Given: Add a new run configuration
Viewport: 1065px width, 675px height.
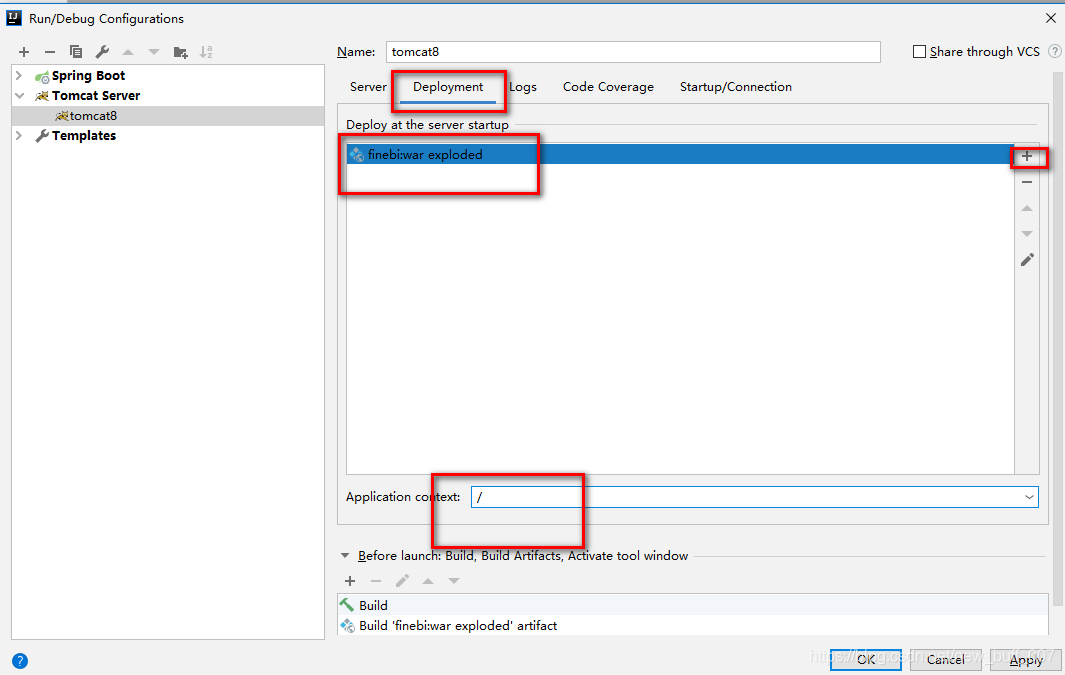Looking at the screenshot, I should 23,51.
